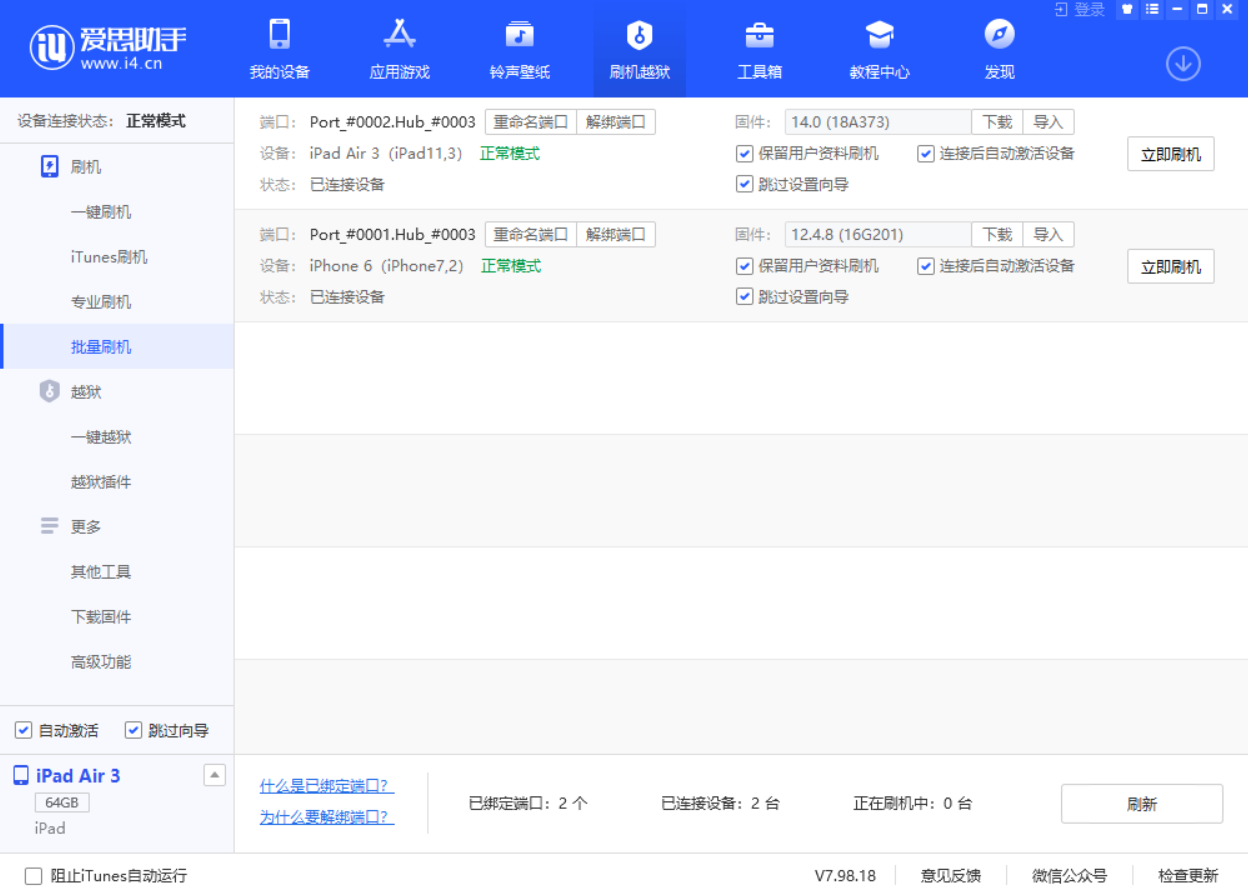Toggle 自动激活 checkbox in sidebar
1248x896 pixels.
tap(23, 730)
